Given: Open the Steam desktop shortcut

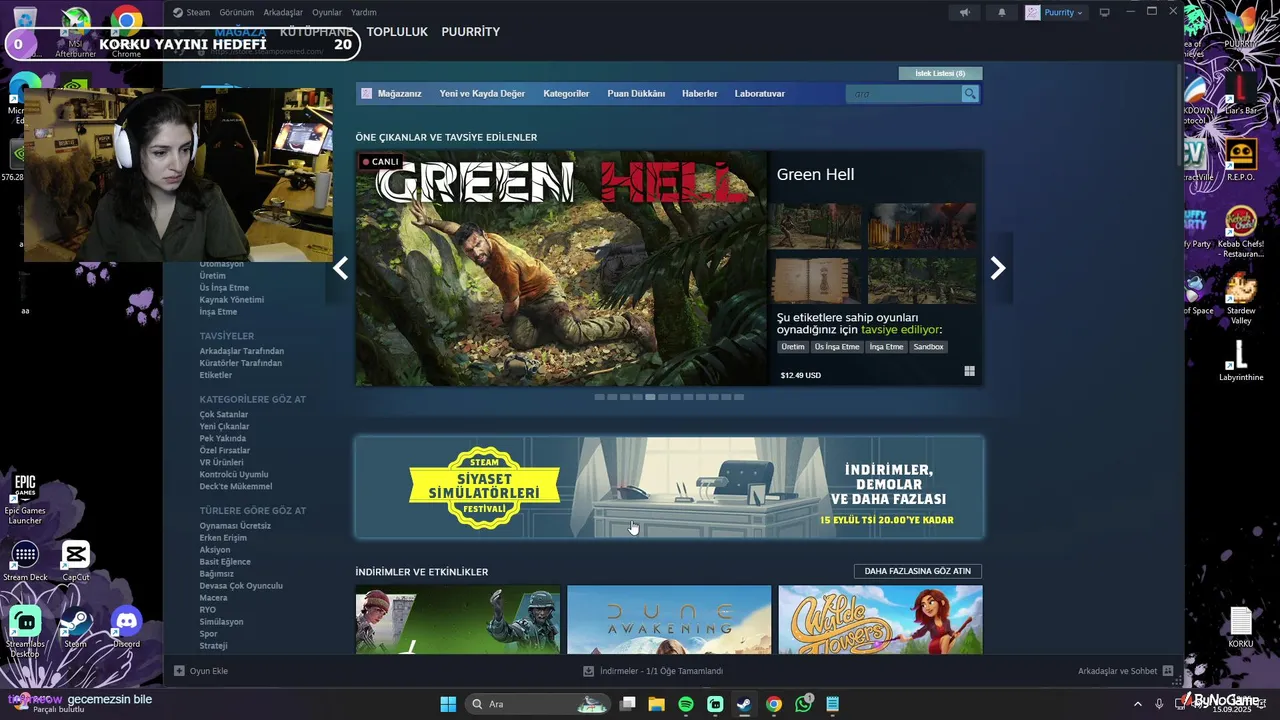Looking at the screenshot, I should pos(76,627).
